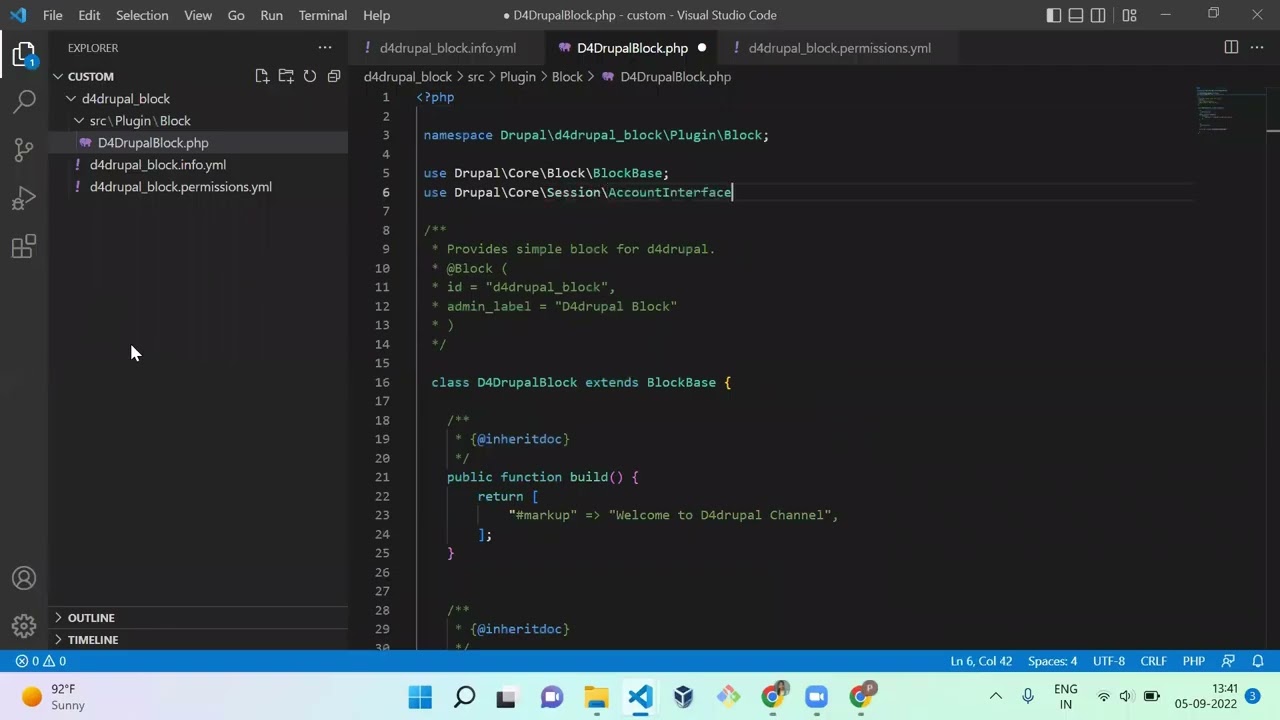Open the weather widget showing 92°F Sunny
The image size is (1280, 720).
[54, 697]
